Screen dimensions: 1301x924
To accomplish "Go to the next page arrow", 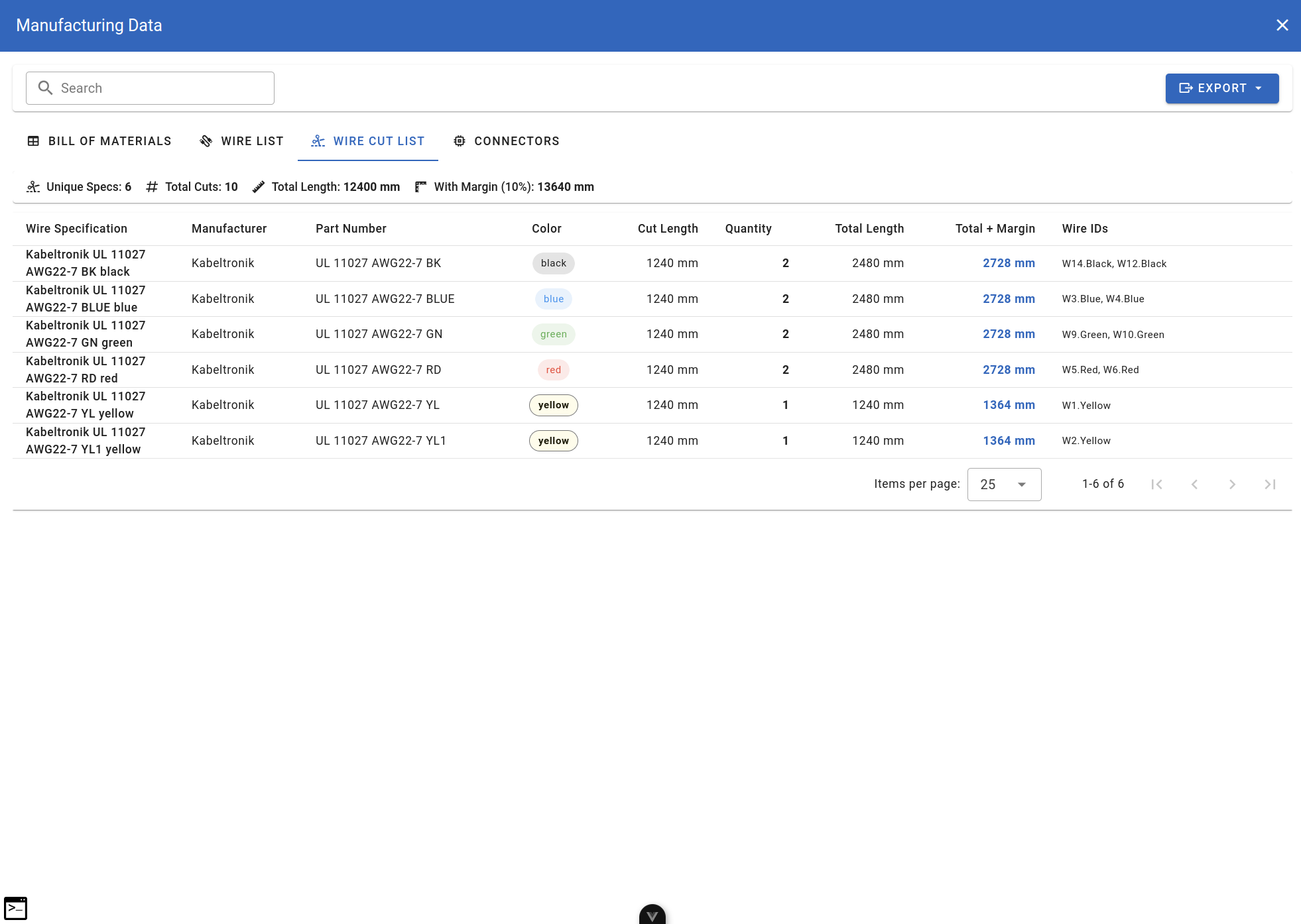I will tap(1232, 485).
